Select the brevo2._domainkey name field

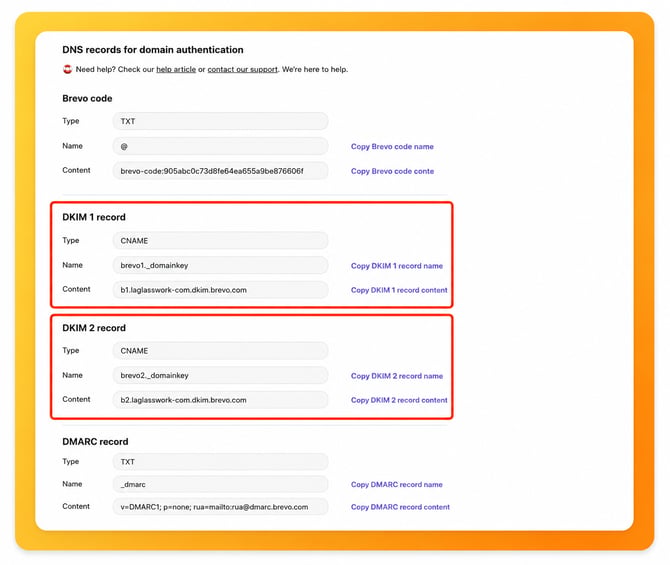pos(220,375)
